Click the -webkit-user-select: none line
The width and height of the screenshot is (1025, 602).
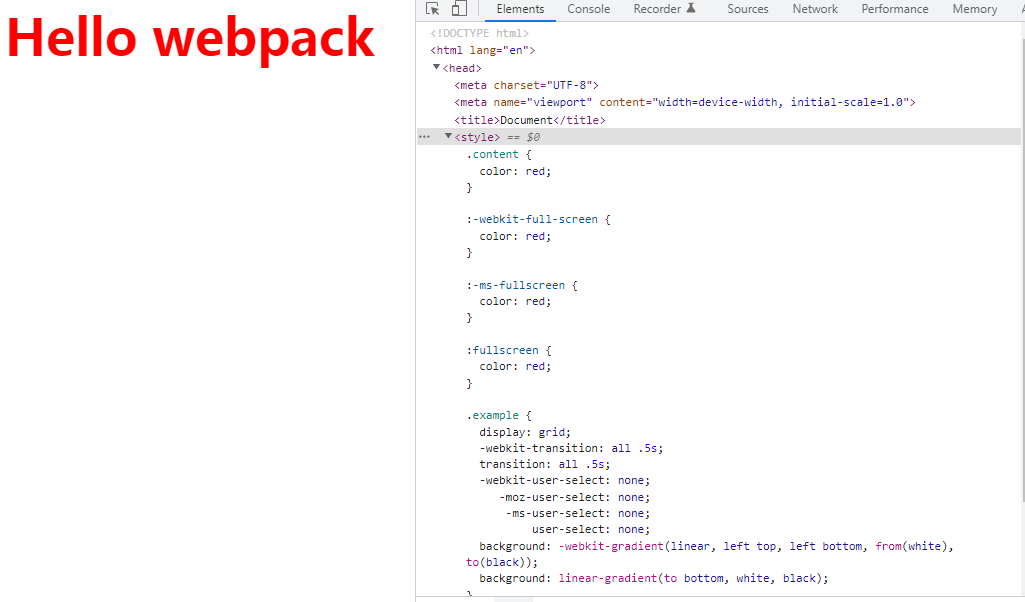tap(565, 480)
